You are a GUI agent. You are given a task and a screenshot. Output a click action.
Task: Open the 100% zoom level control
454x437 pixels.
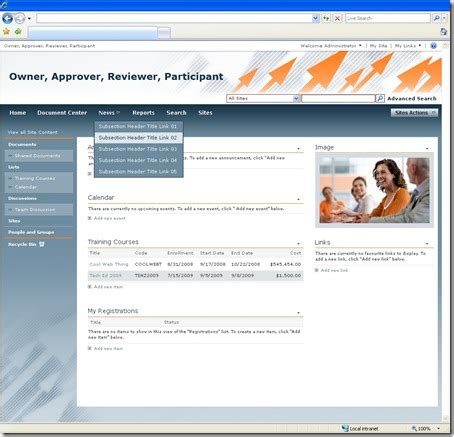tap(426, 429)
